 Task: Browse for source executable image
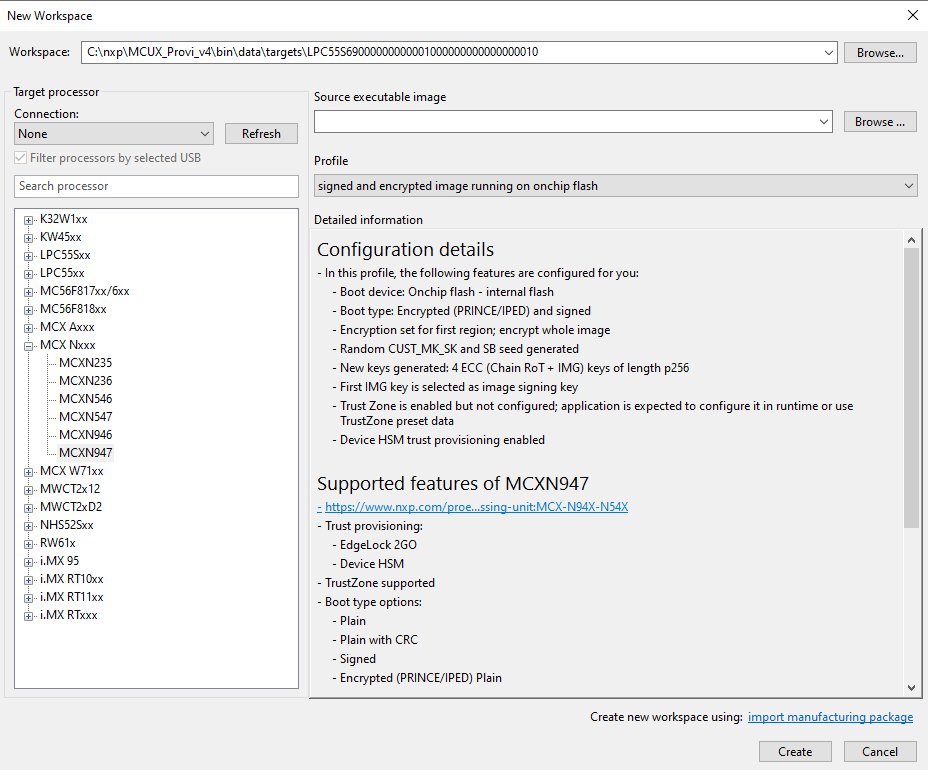click(880, 122)
